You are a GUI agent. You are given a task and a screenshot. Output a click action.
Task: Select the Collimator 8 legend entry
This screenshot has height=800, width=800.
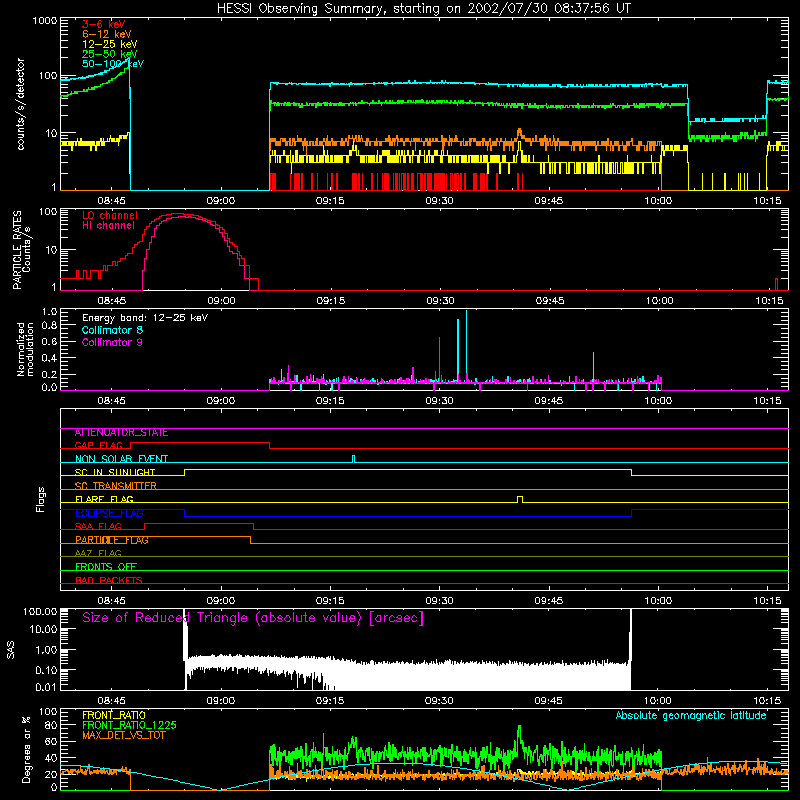(112, 330)
